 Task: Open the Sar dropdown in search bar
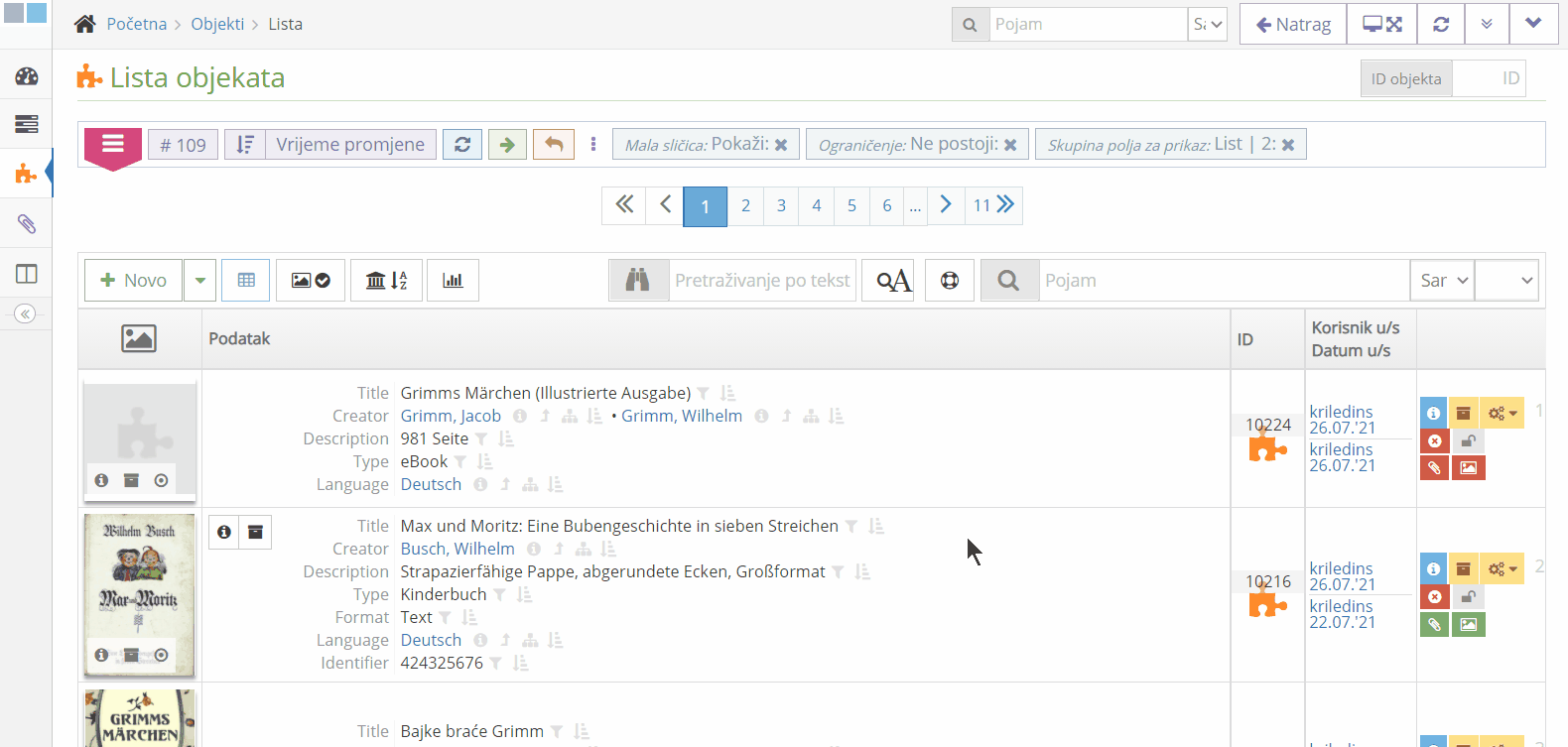(x=1442, y=281)
